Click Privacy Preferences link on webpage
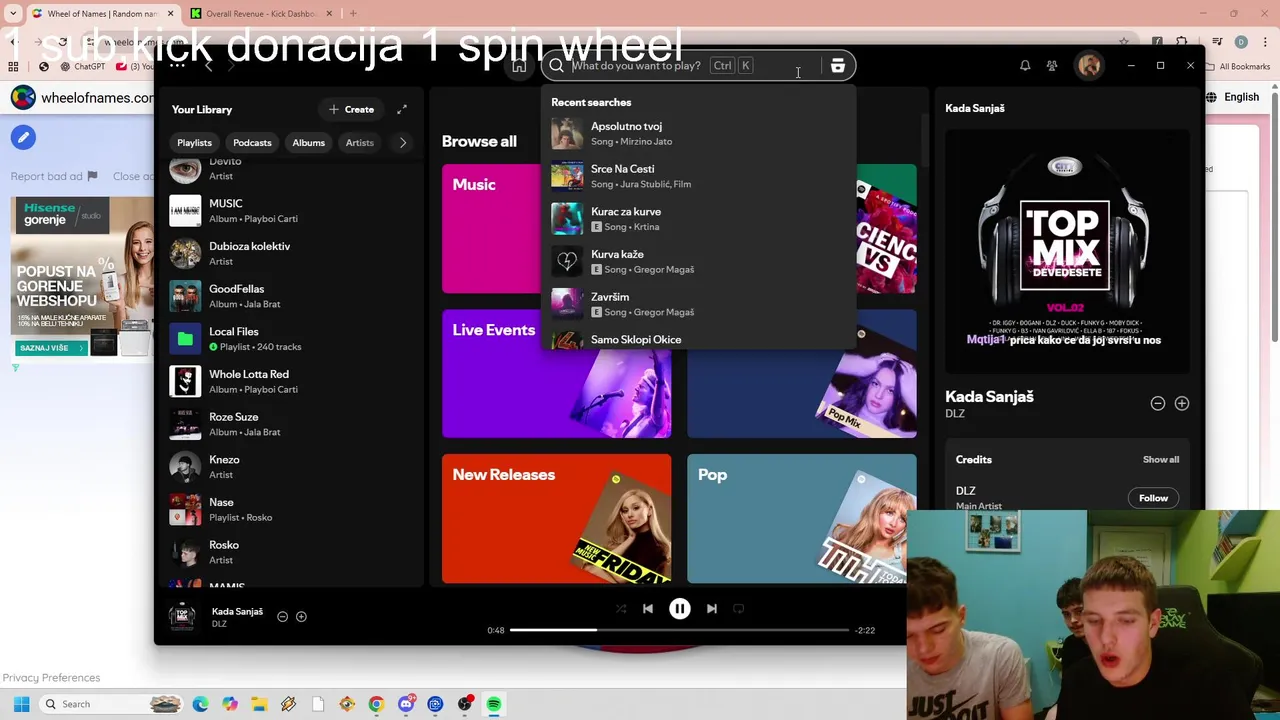1280x720 pixels. tap(51, 678)
